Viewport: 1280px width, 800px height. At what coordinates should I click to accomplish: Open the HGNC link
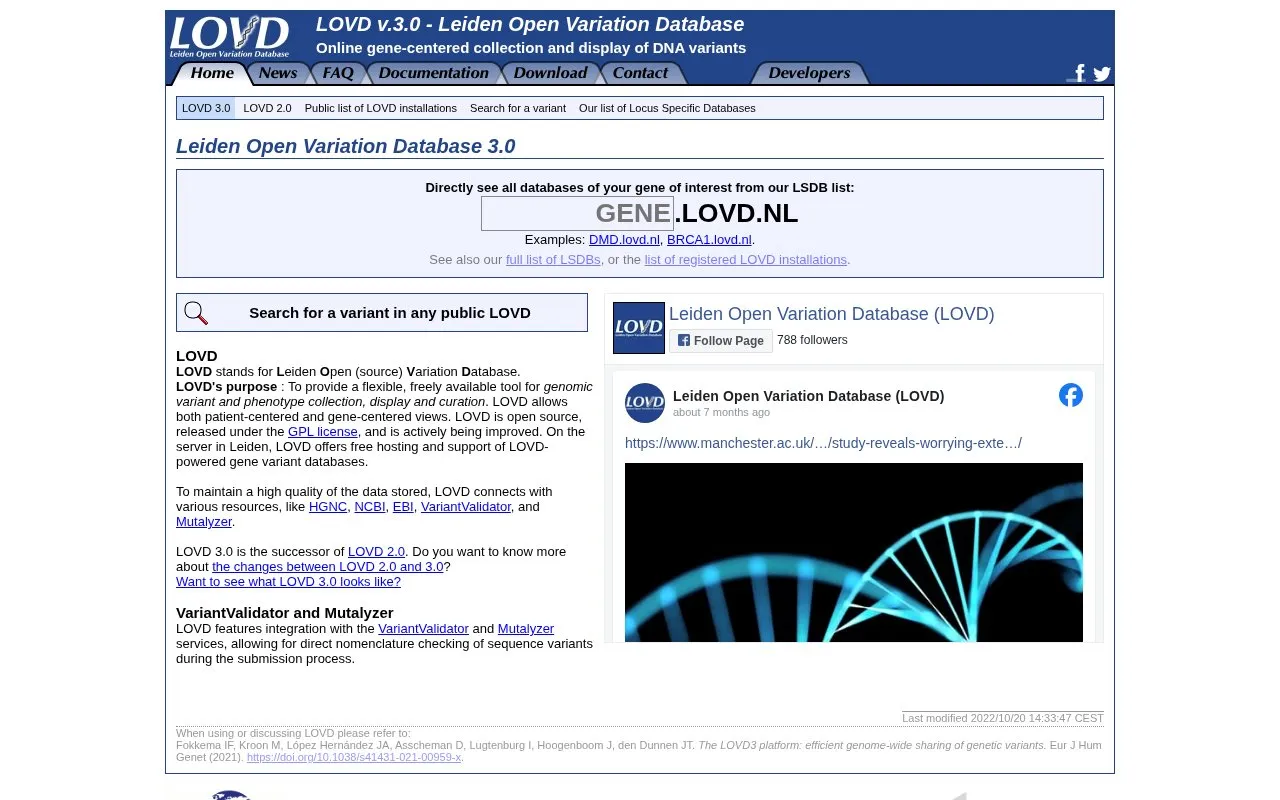[328, 507]
